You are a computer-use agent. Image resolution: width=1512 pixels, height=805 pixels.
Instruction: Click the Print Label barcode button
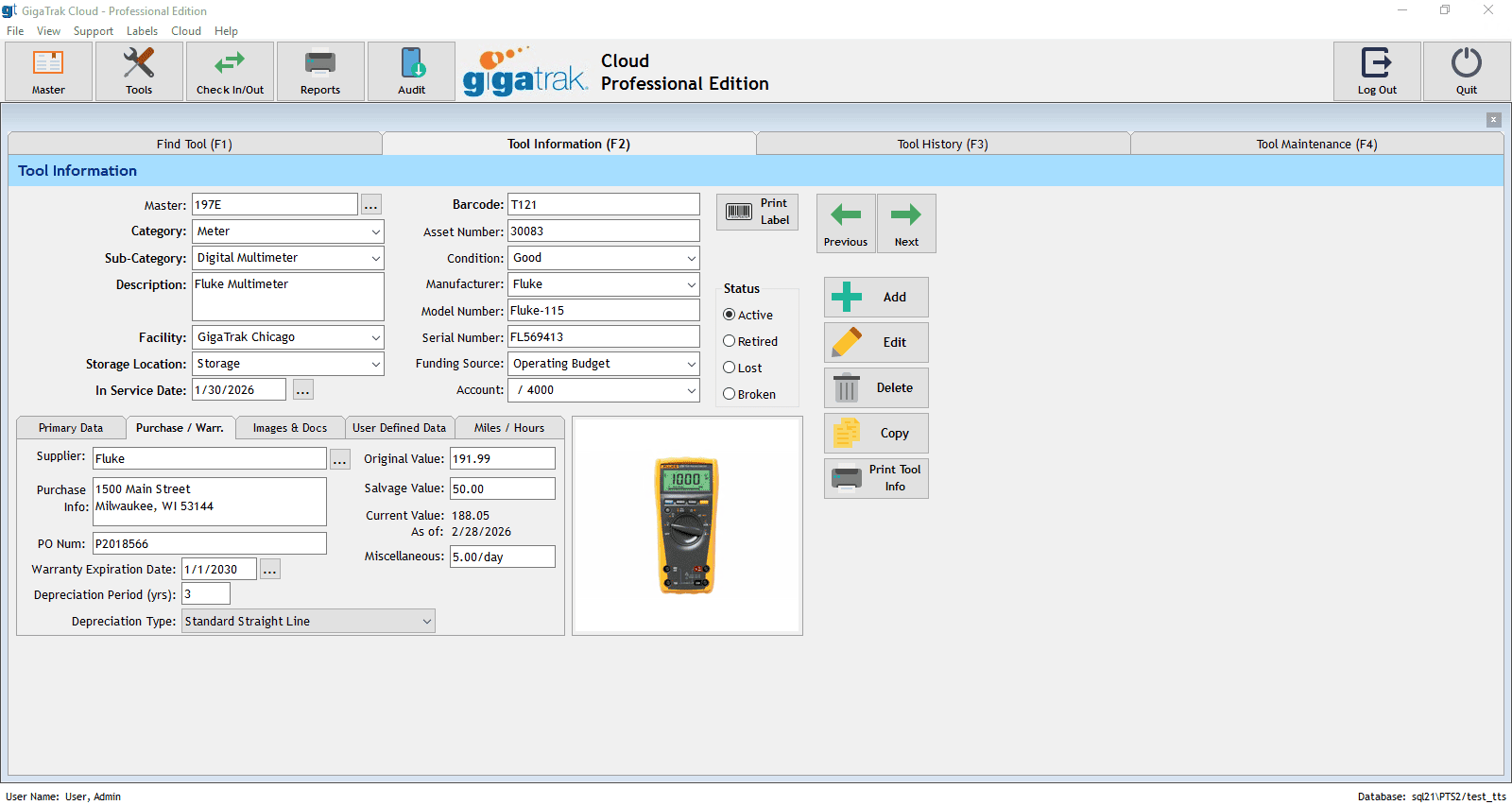click(757, 212)
